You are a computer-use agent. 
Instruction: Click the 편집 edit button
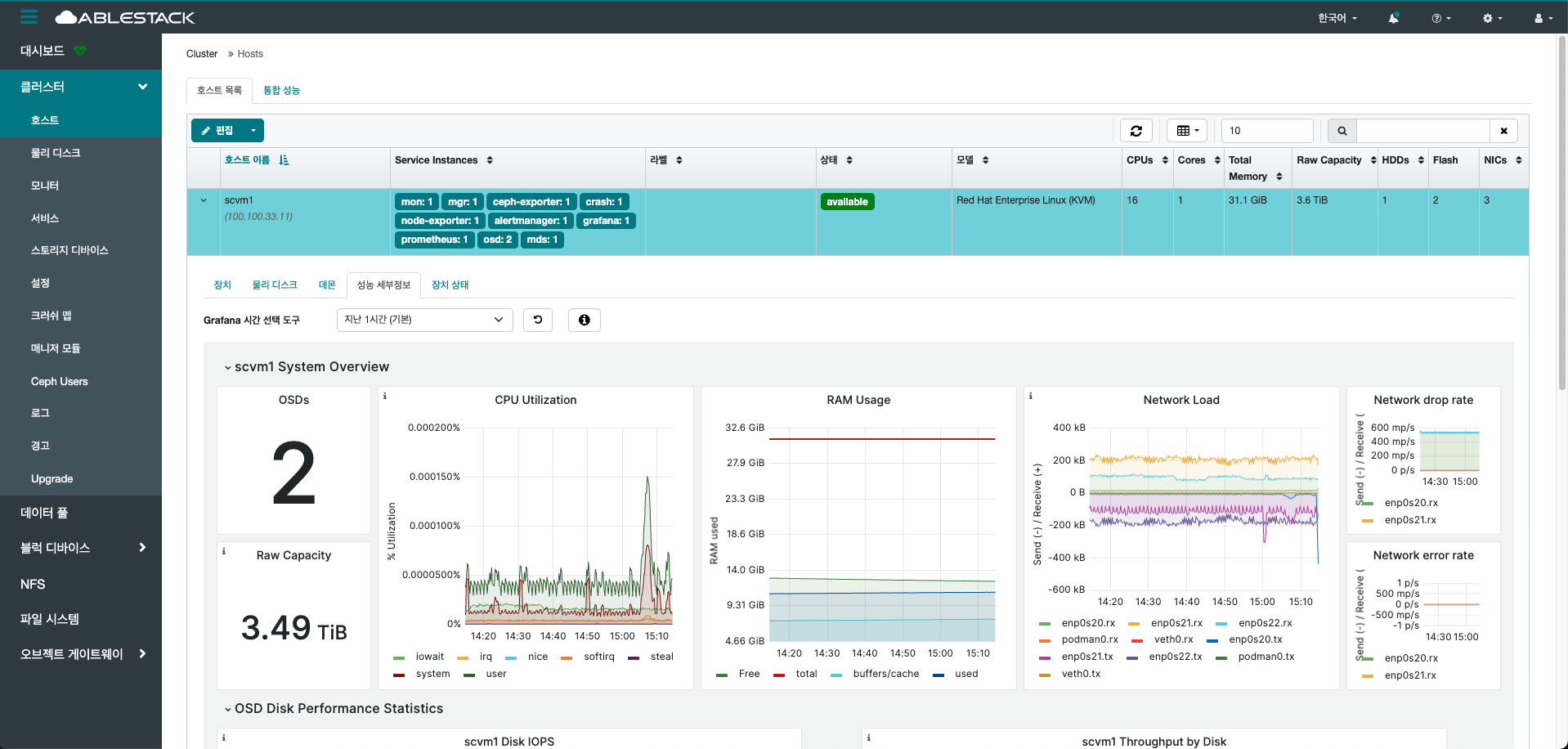click(x=217, y=131)
